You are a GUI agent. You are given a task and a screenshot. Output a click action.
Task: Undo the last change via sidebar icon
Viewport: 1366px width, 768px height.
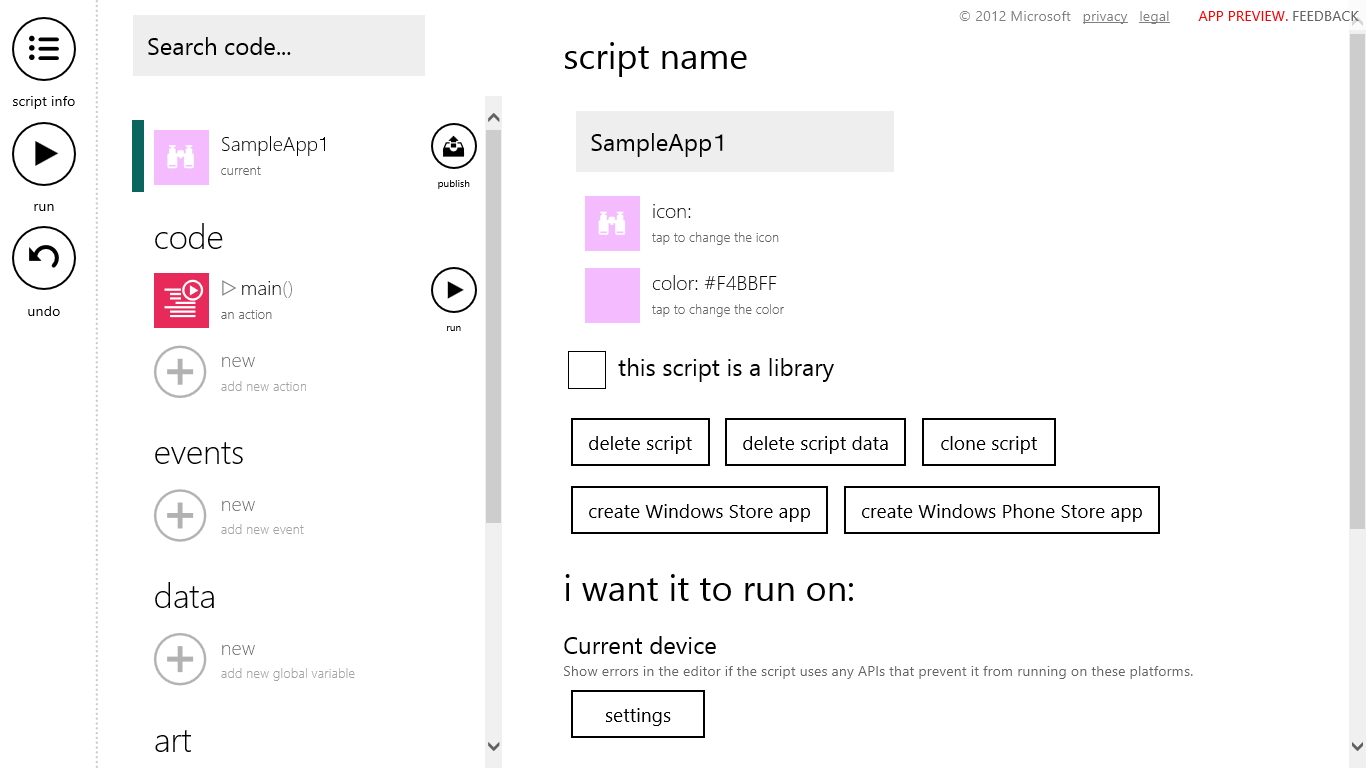click(x=43, y=258)
